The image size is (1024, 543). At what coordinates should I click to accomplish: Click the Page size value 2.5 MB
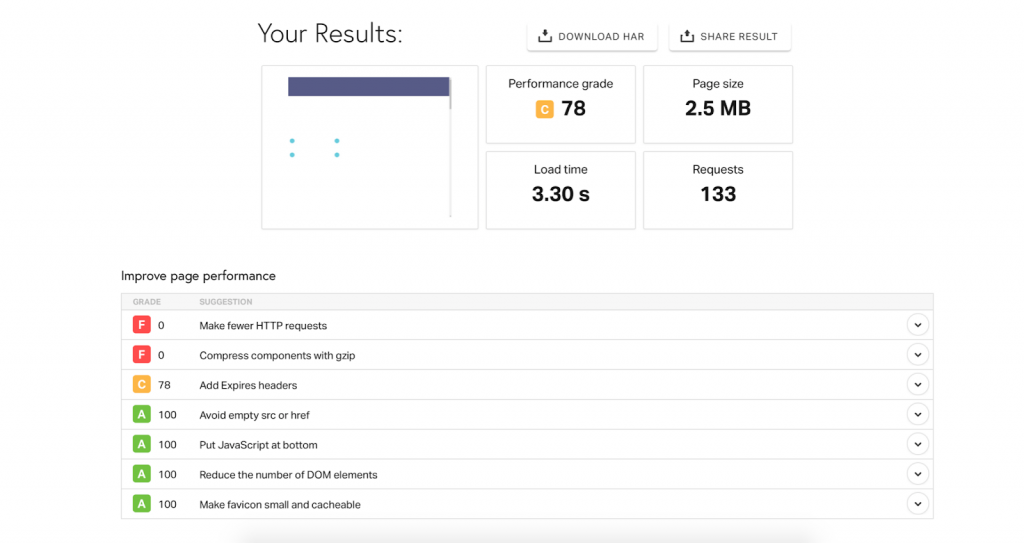(718, 108)
